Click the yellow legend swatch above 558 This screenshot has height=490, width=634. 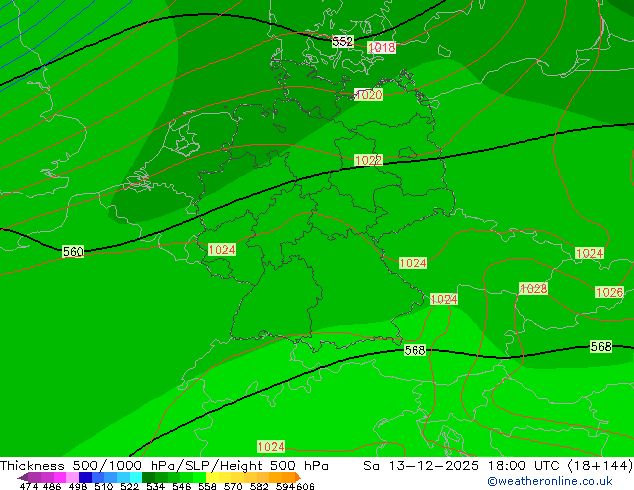coord(212,477)
